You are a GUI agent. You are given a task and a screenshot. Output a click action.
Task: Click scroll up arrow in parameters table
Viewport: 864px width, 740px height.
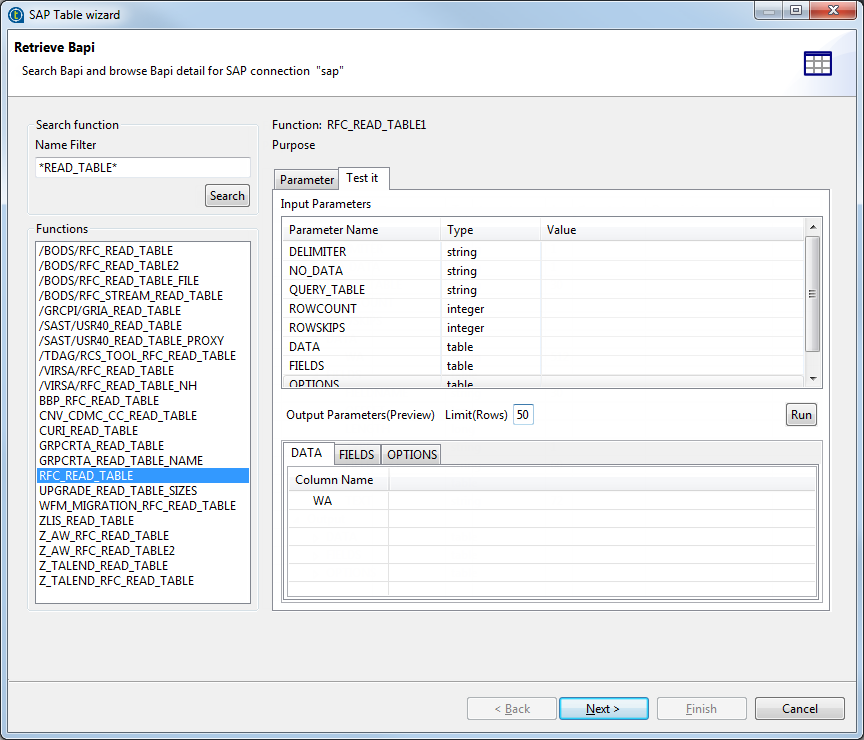point(813,228)
